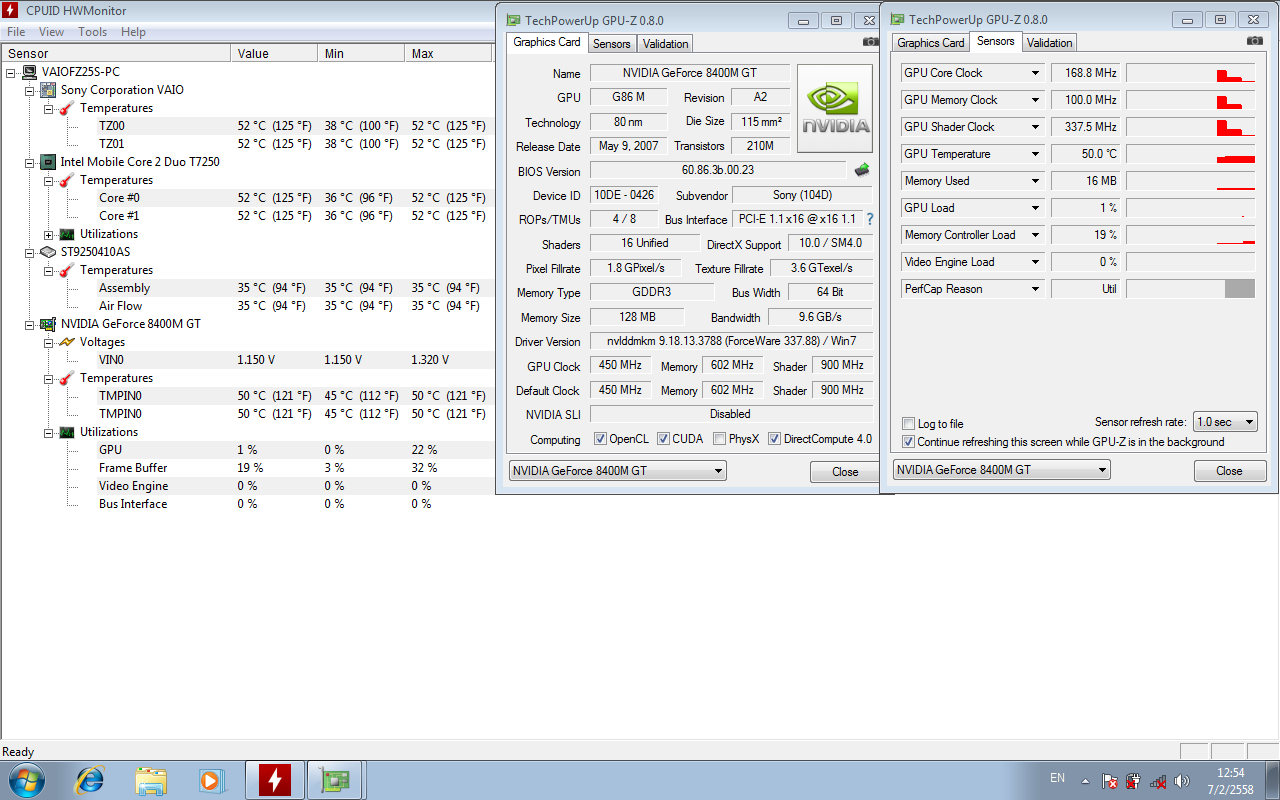The width and height of the screenshot is (1280, 800).
Task: Toggle the OpenCL checkbox
Action: point(600,439)
